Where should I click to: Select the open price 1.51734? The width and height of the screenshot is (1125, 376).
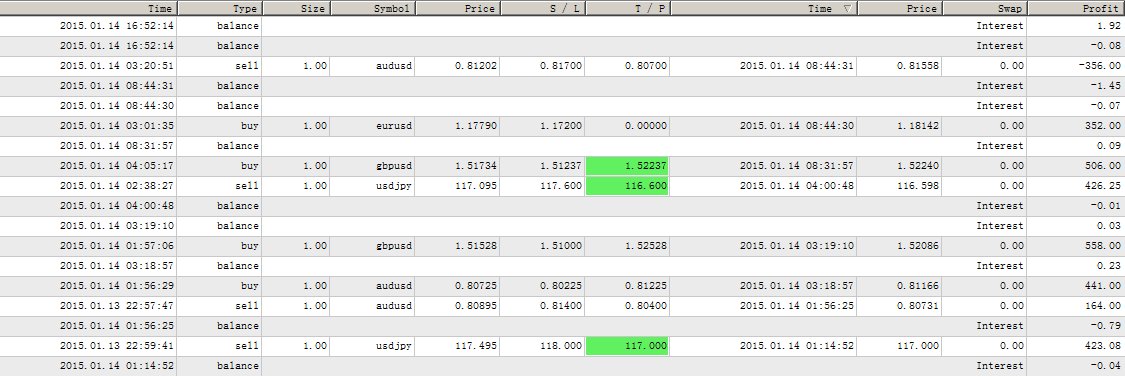coord(476,166)
